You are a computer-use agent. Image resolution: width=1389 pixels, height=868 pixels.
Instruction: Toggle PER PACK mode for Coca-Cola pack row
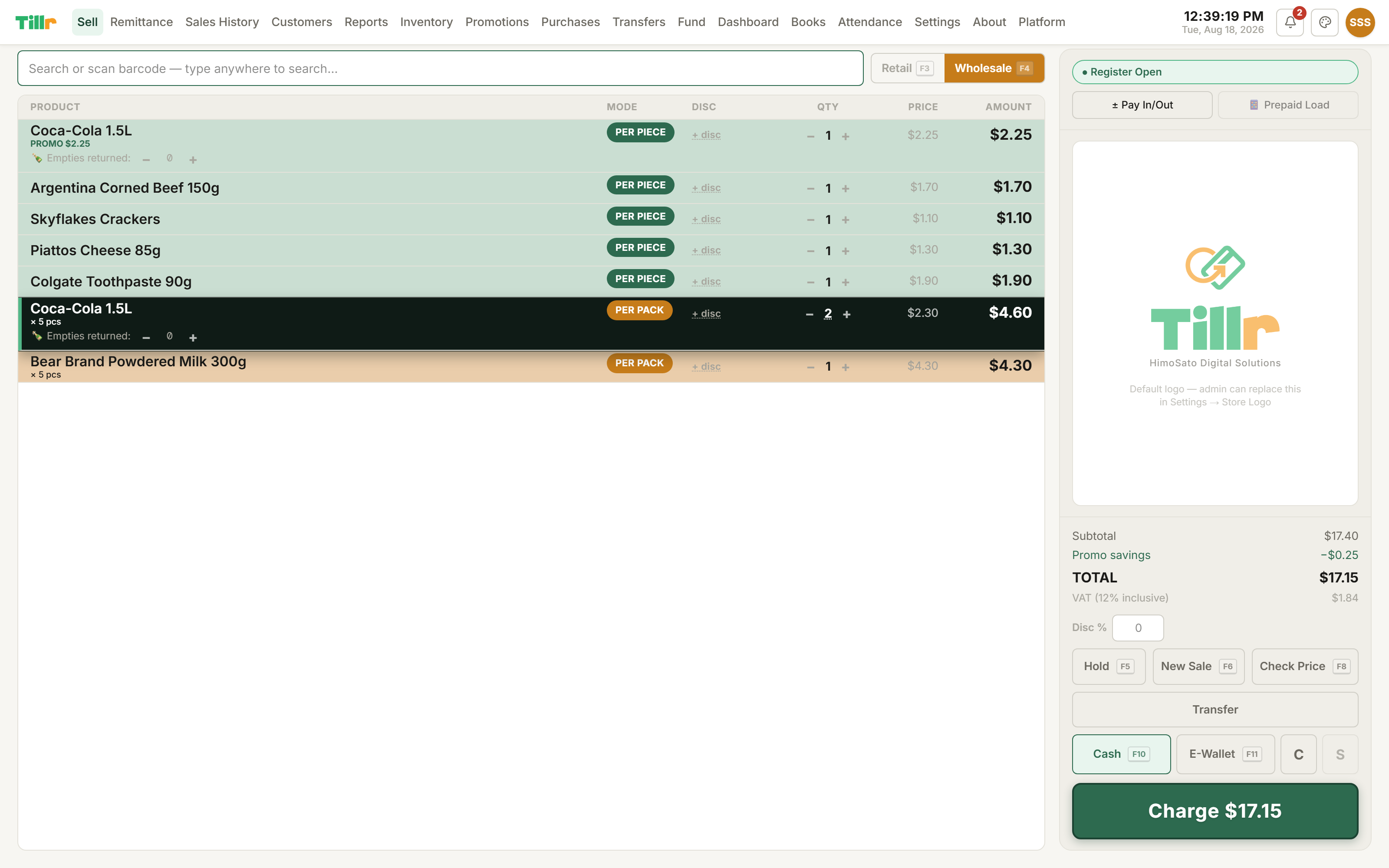coord(639,310)
